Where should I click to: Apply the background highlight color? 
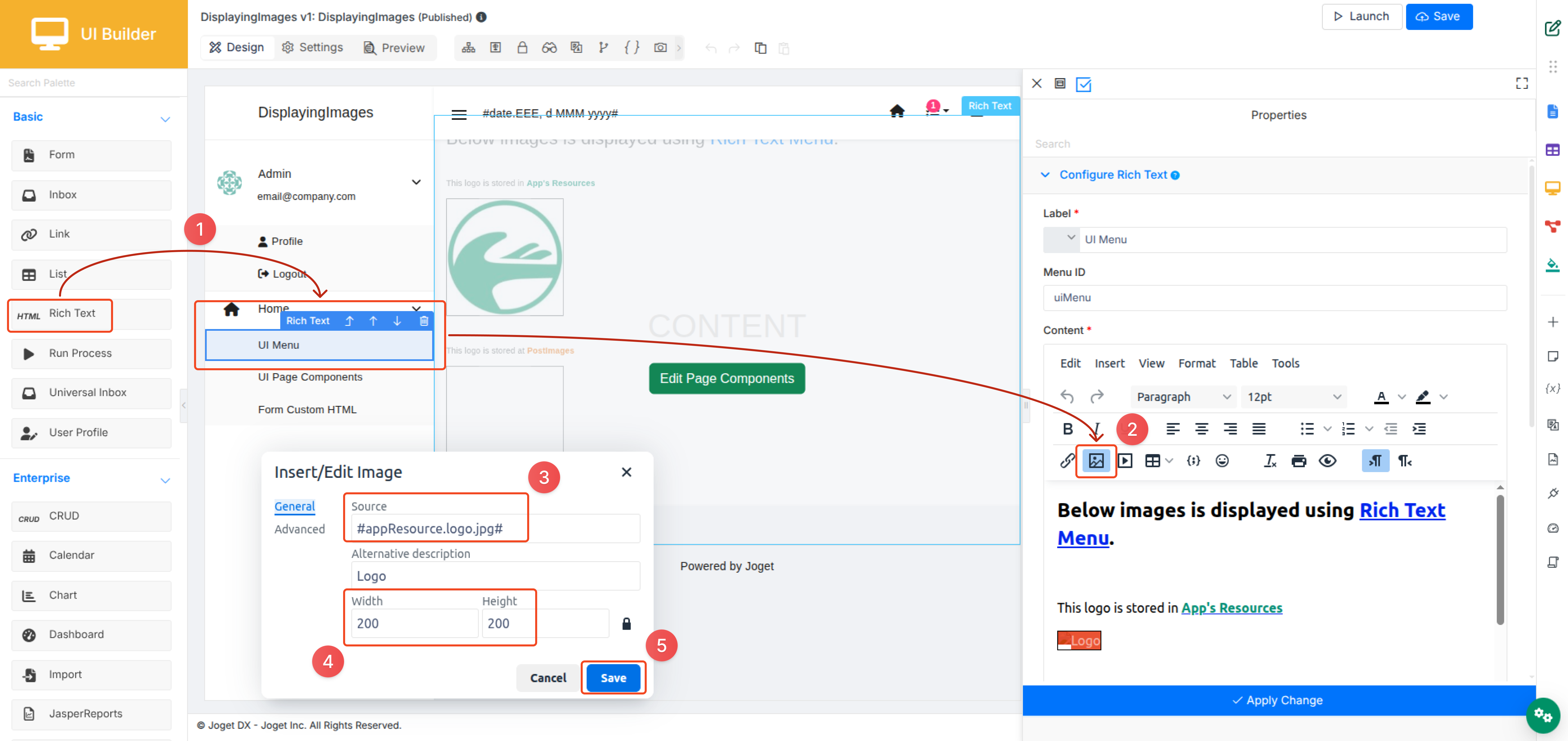pyautogui.click(x=1422, y=397)
